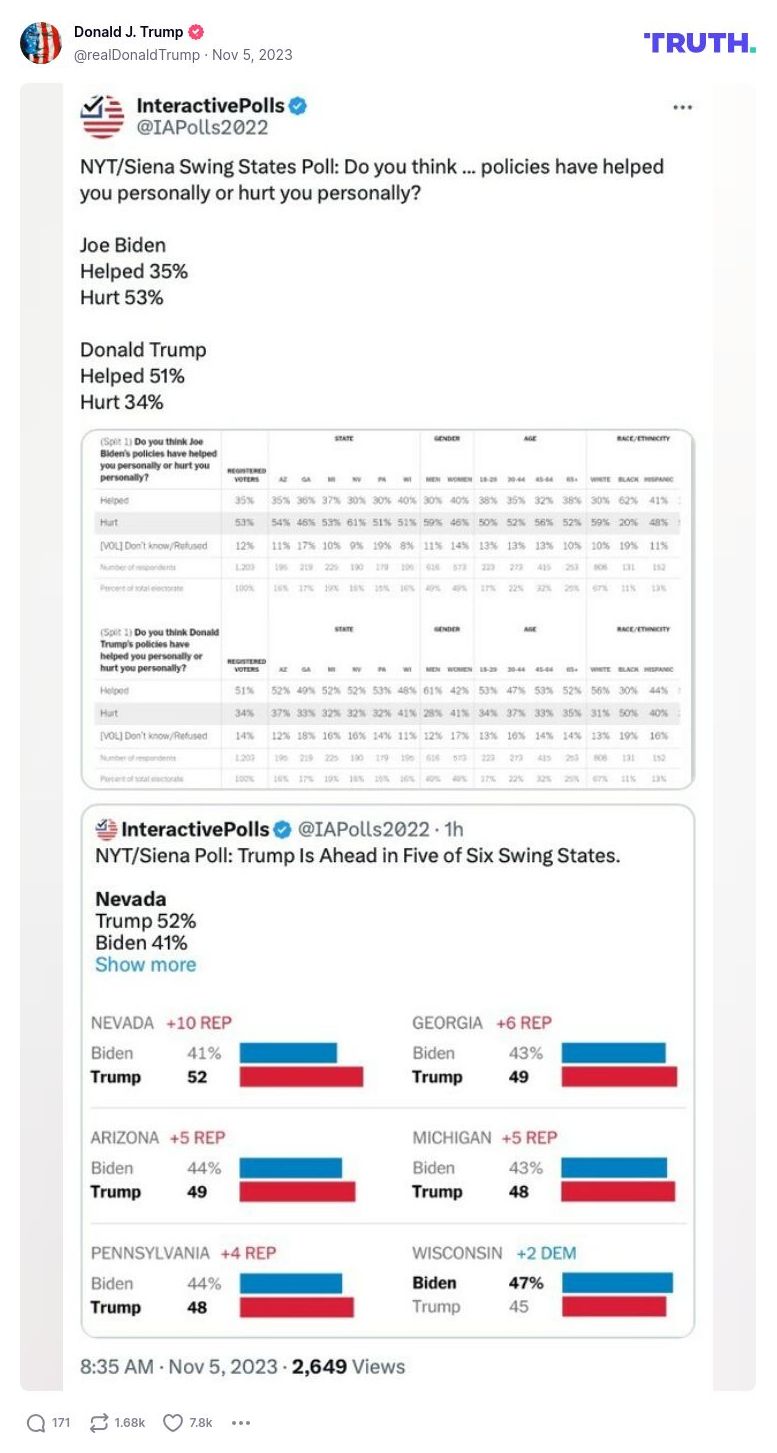
Task: Click the red verified badge by Trump's name
Action: pos(198,33)
